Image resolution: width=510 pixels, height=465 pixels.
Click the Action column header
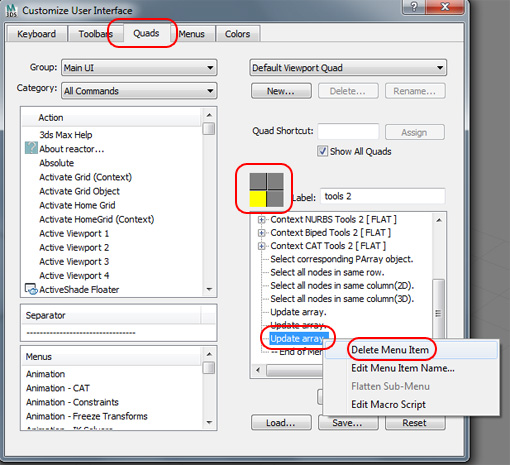[112, 117]
